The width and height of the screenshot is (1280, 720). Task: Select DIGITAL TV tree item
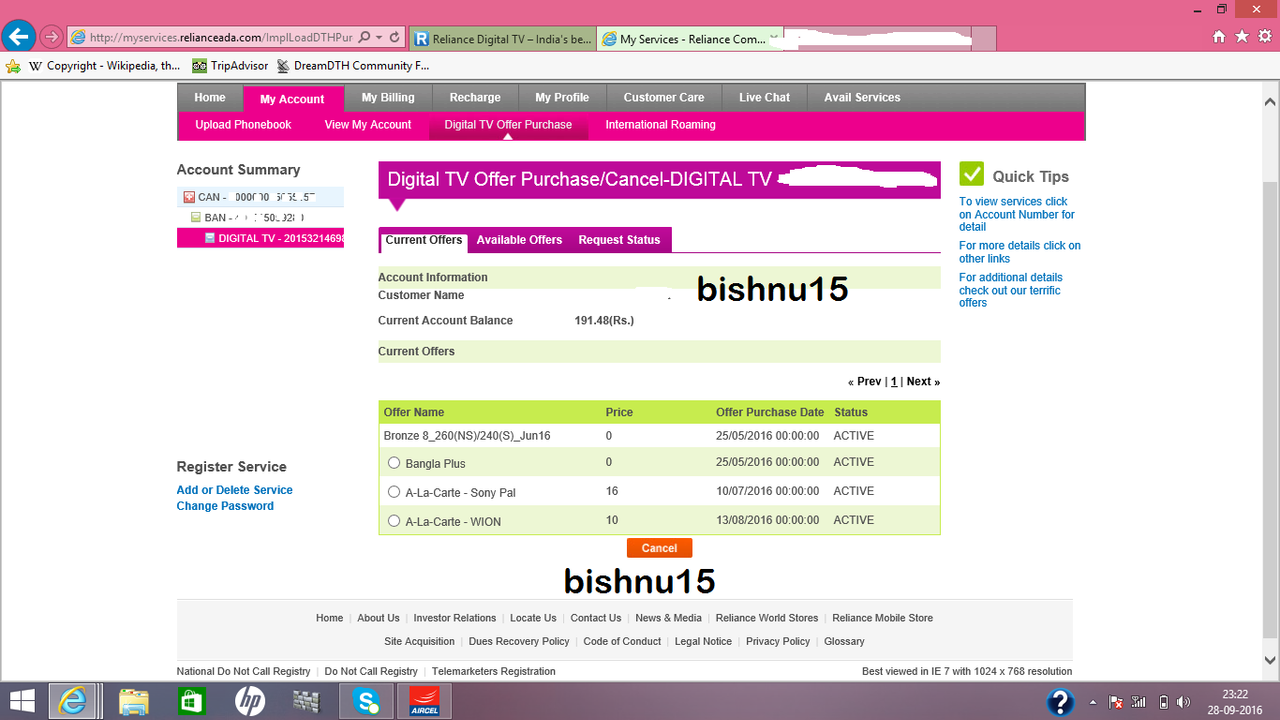point(260,238)
